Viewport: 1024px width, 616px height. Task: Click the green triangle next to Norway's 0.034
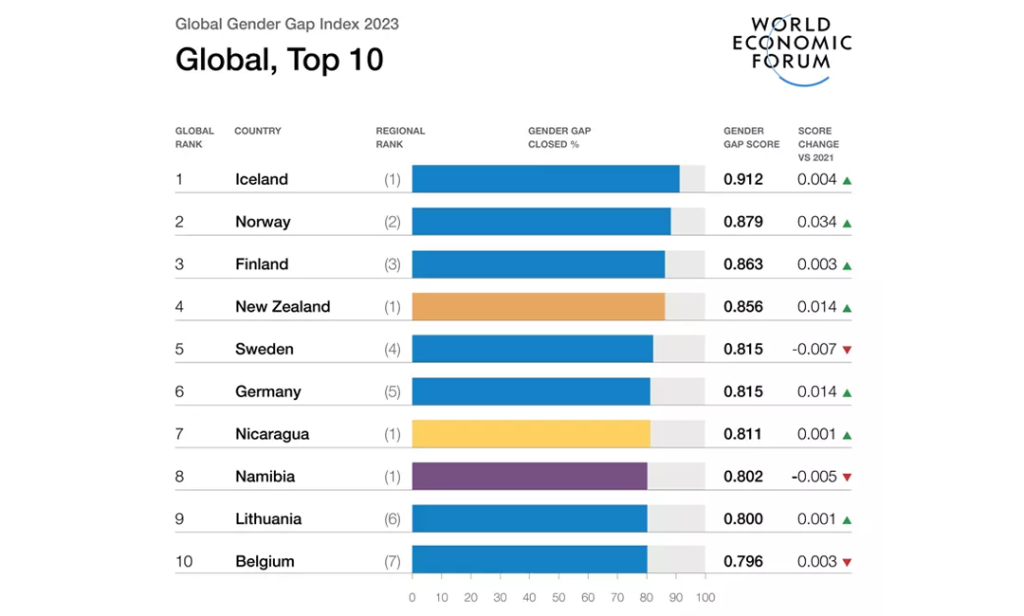tap(848, 221)
